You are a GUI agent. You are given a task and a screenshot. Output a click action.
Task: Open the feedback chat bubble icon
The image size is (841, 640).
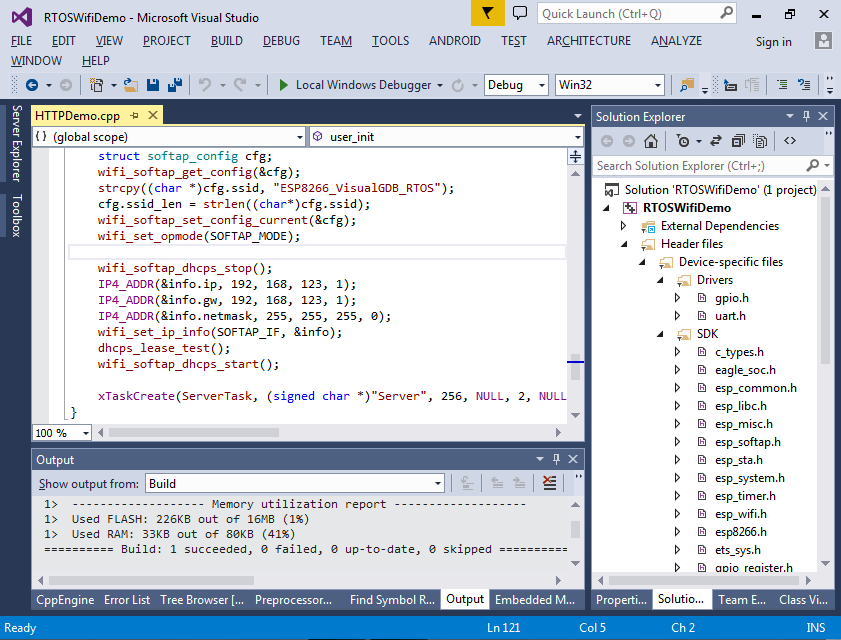click(520, 13)
